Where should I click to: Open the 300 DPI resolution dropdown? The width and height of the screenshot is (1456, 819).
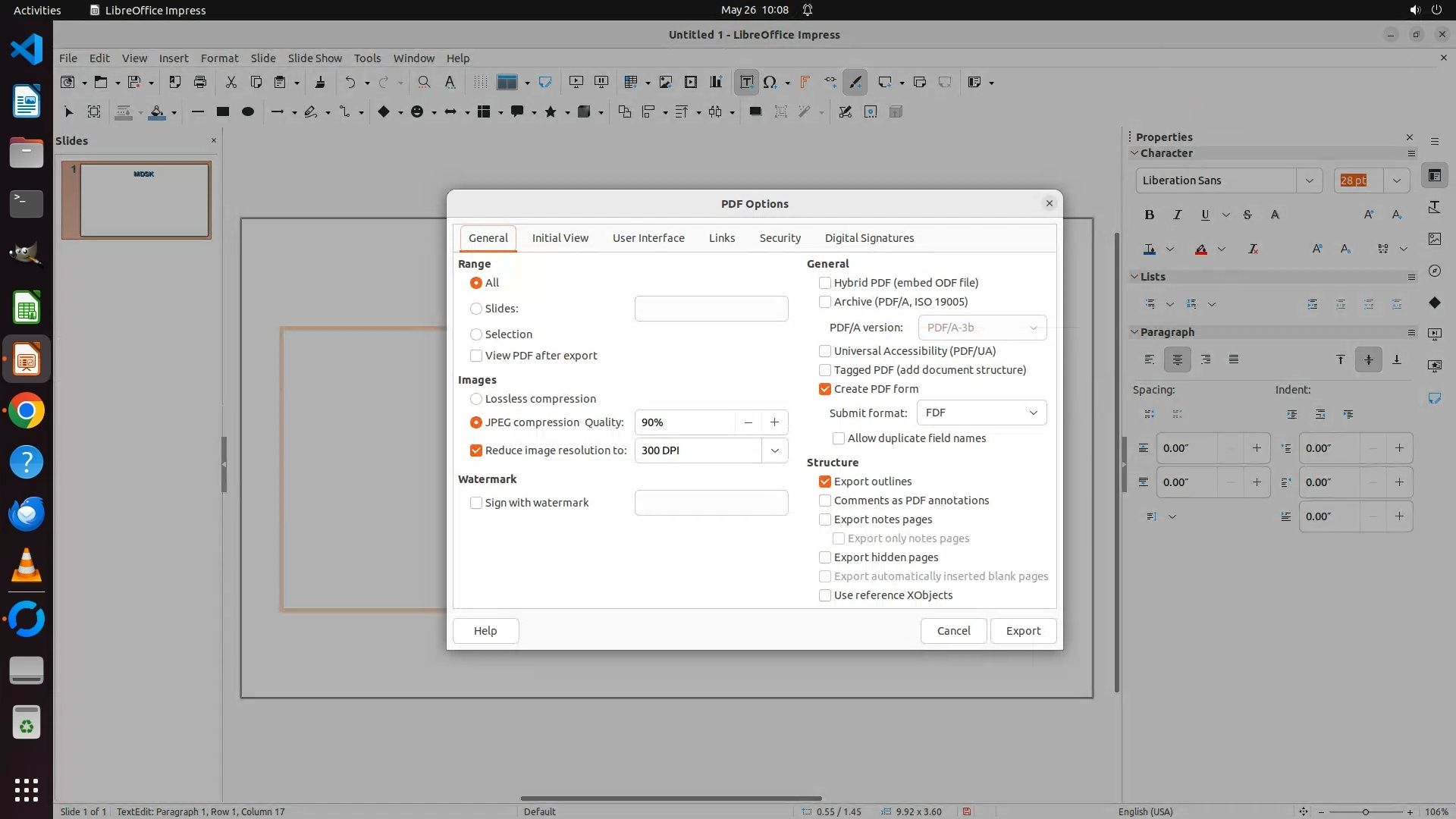tap(774, 450)
